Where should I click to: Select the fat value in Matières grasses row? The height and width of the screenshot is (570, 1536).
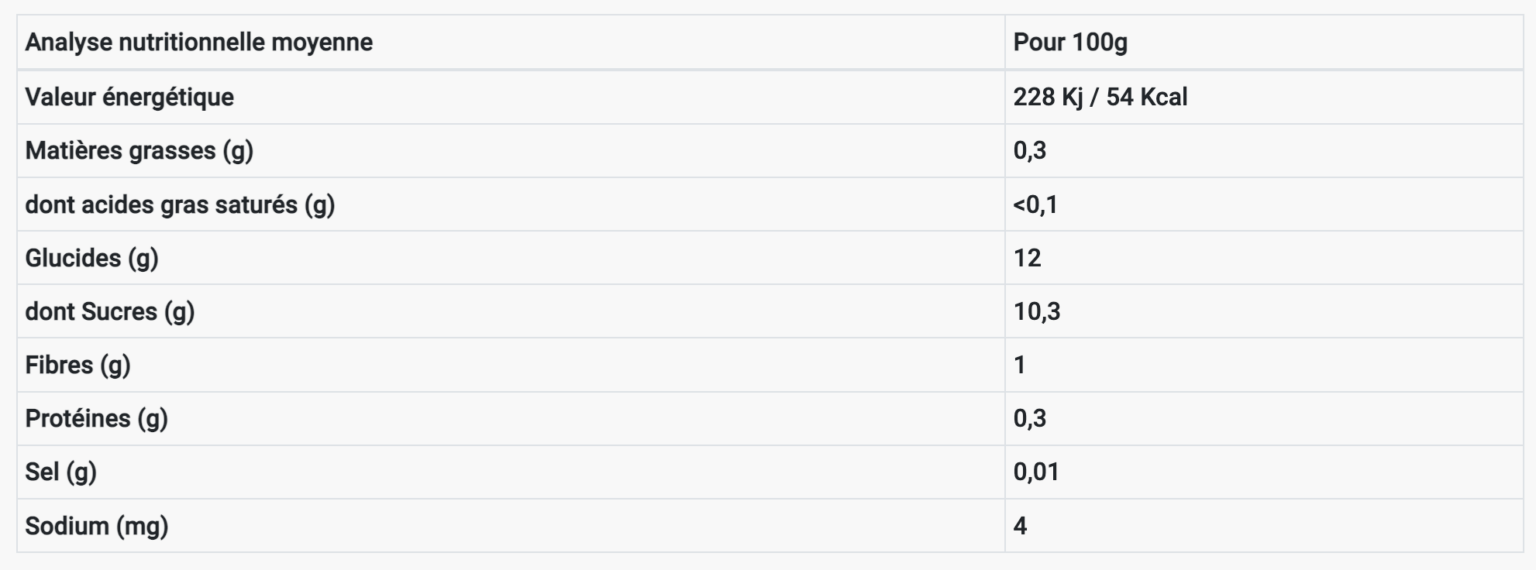(1030, 151)
